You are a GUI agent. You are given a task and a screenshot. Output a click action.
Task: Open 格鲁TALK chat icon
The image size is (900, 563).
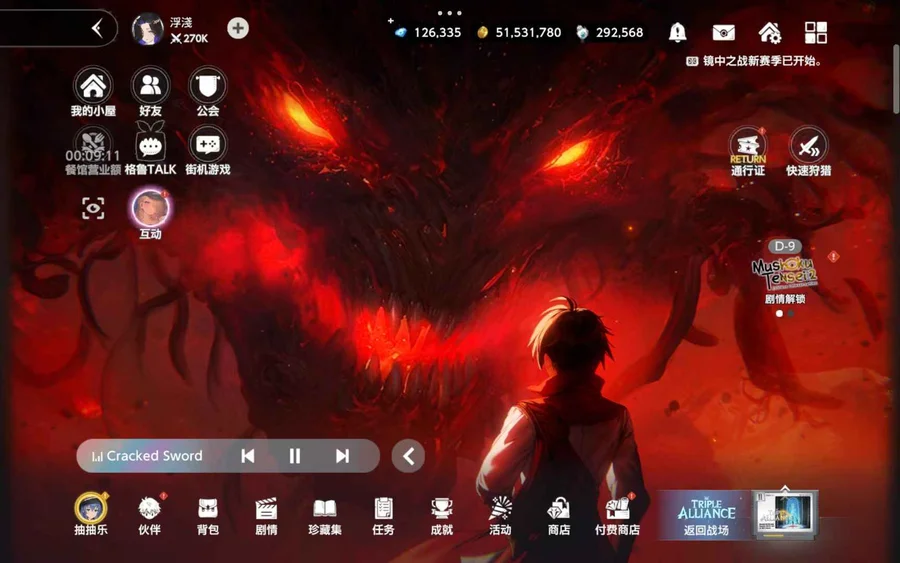(151, 147)
